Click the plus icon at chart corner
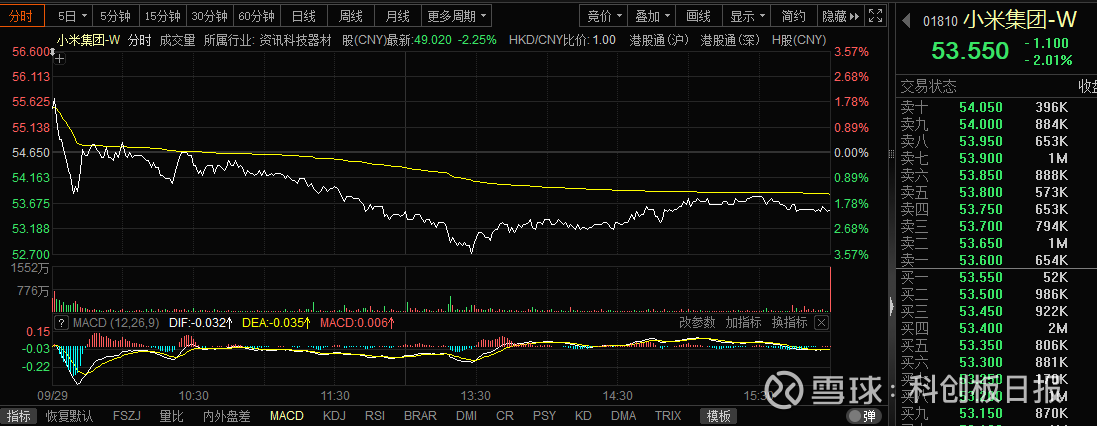Screen dimensions: 1097x426 pos(60,59)
